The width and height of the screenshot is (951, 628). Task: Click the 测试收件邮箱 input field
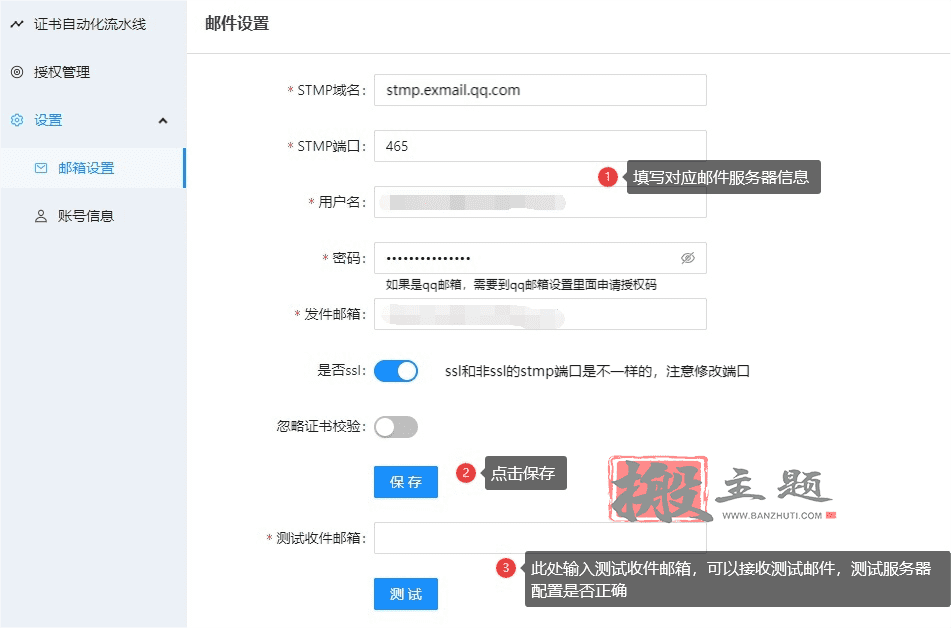540,538
